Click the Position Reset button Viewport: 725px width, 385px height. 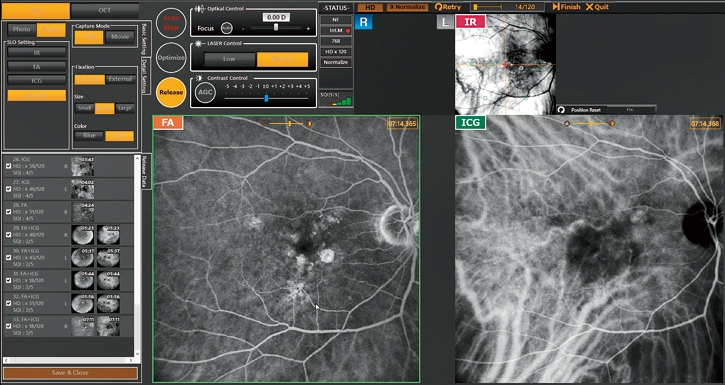tap(581, 110)
